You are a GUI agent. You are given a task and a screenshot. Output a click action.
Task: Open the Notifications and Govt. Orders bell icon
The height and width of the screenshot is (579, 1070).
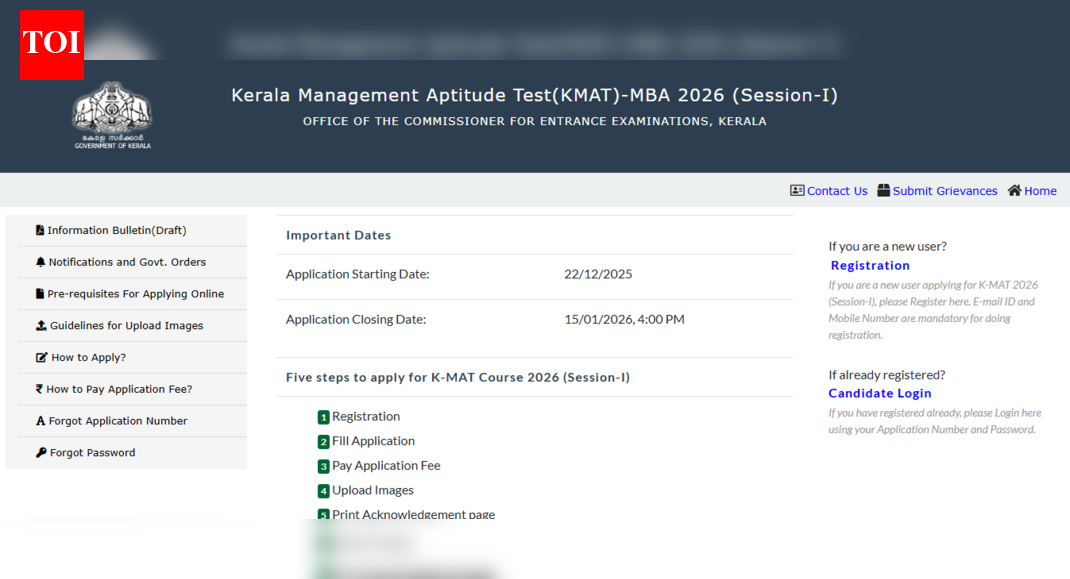click(40, 261)
